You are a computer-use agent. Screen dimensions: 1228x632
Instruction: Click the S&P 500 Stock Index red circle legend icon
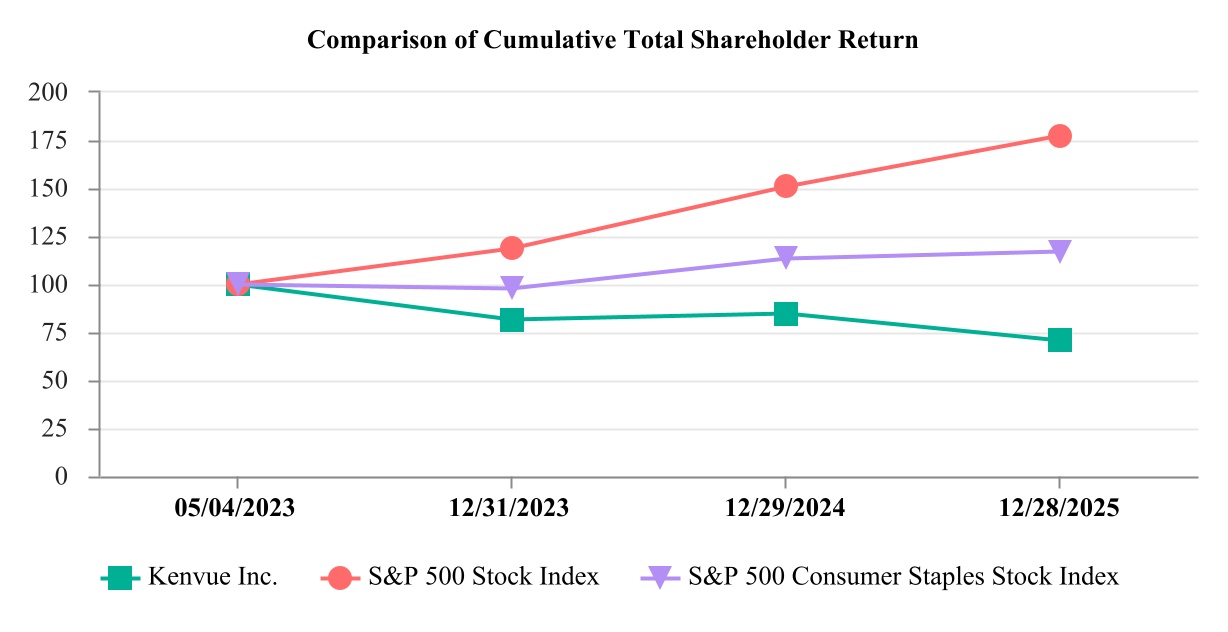click(340, 578)
